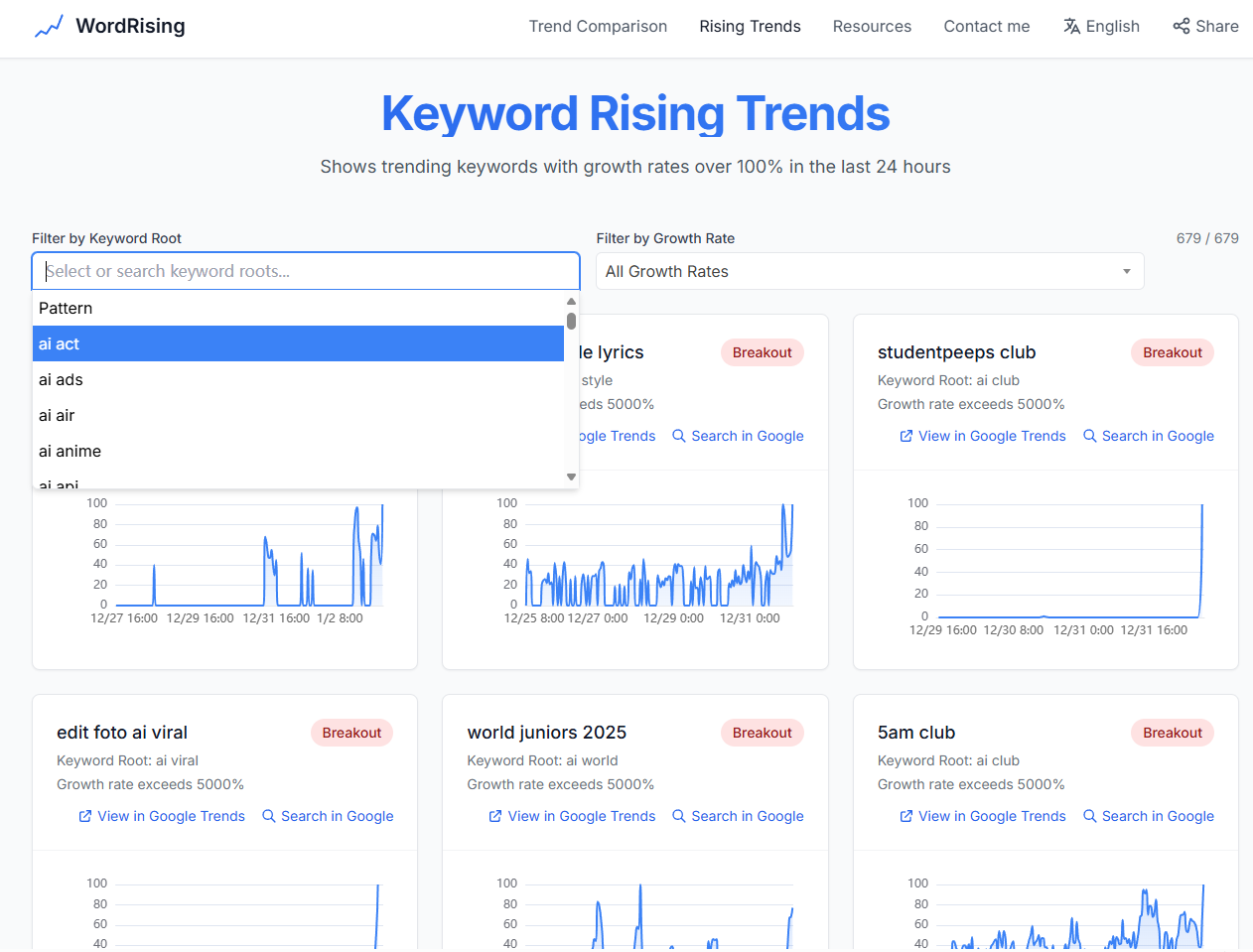
Task: Click the magnifier icon in world juniors 2025 card
Action: [x=679, y=816]
